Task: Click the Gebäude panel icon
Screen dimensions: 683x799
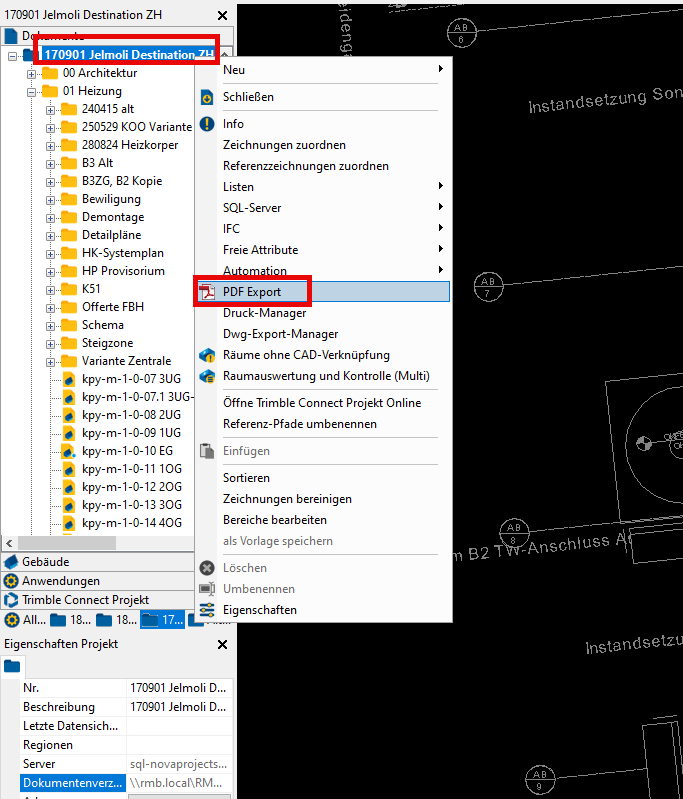Action: pos(11,562)
